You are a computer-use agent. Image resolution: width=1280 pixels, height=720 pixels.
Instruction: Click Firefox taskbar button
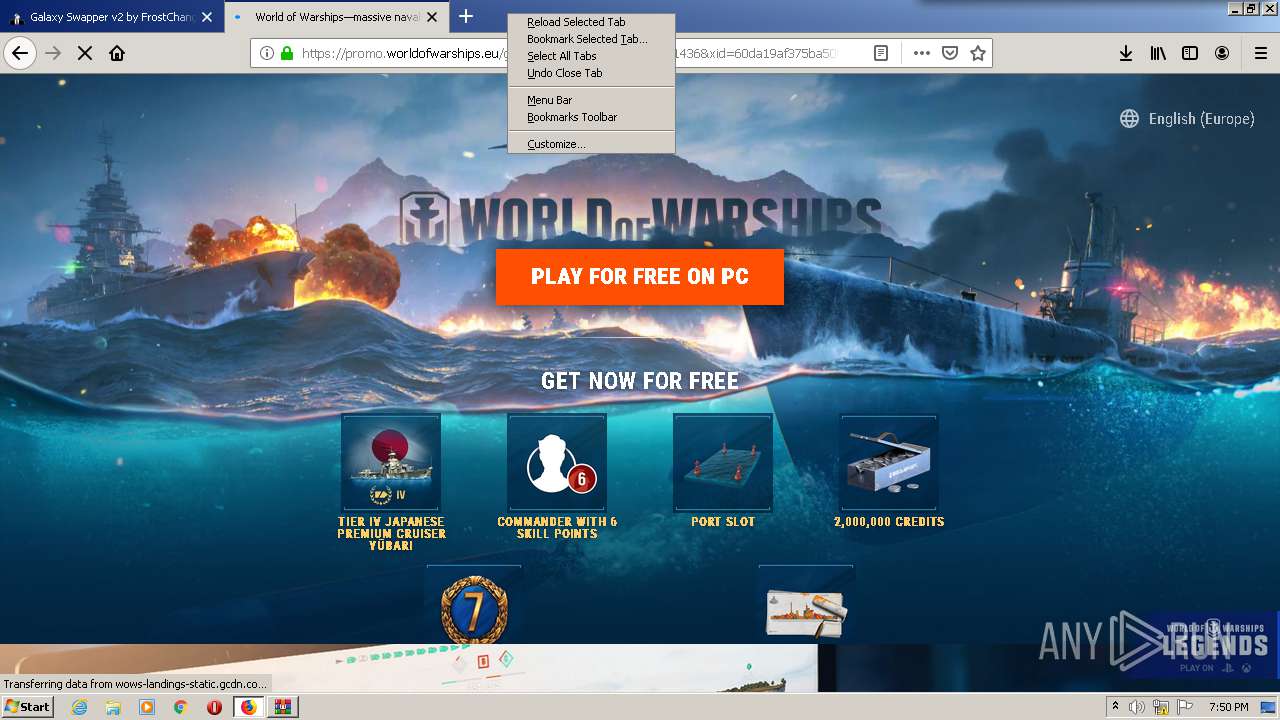(x=248, y=707)
